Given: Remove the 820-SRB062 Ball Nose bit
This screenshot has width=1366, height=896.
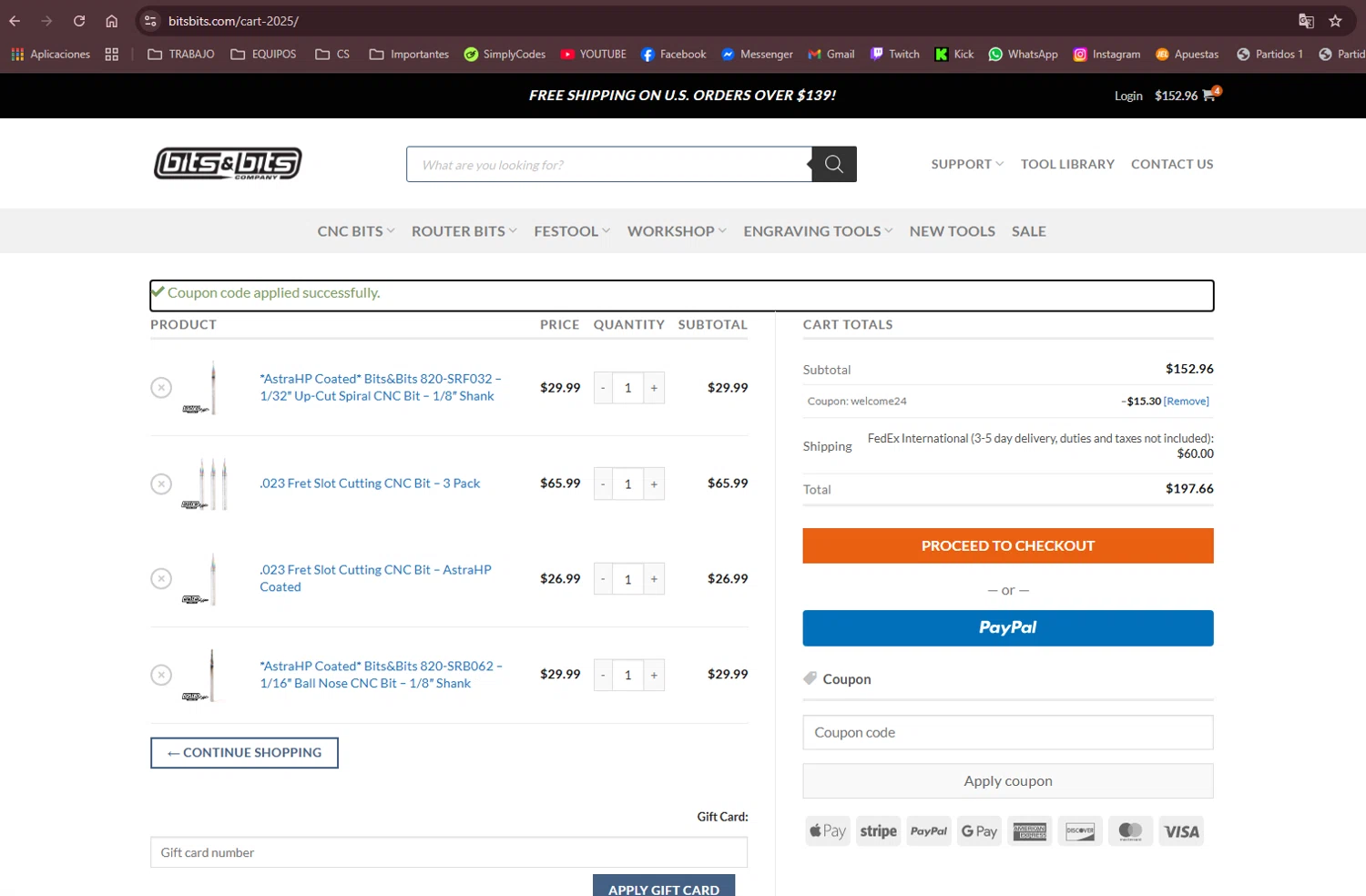Looking at the screenshot, I should pos(161,675).
